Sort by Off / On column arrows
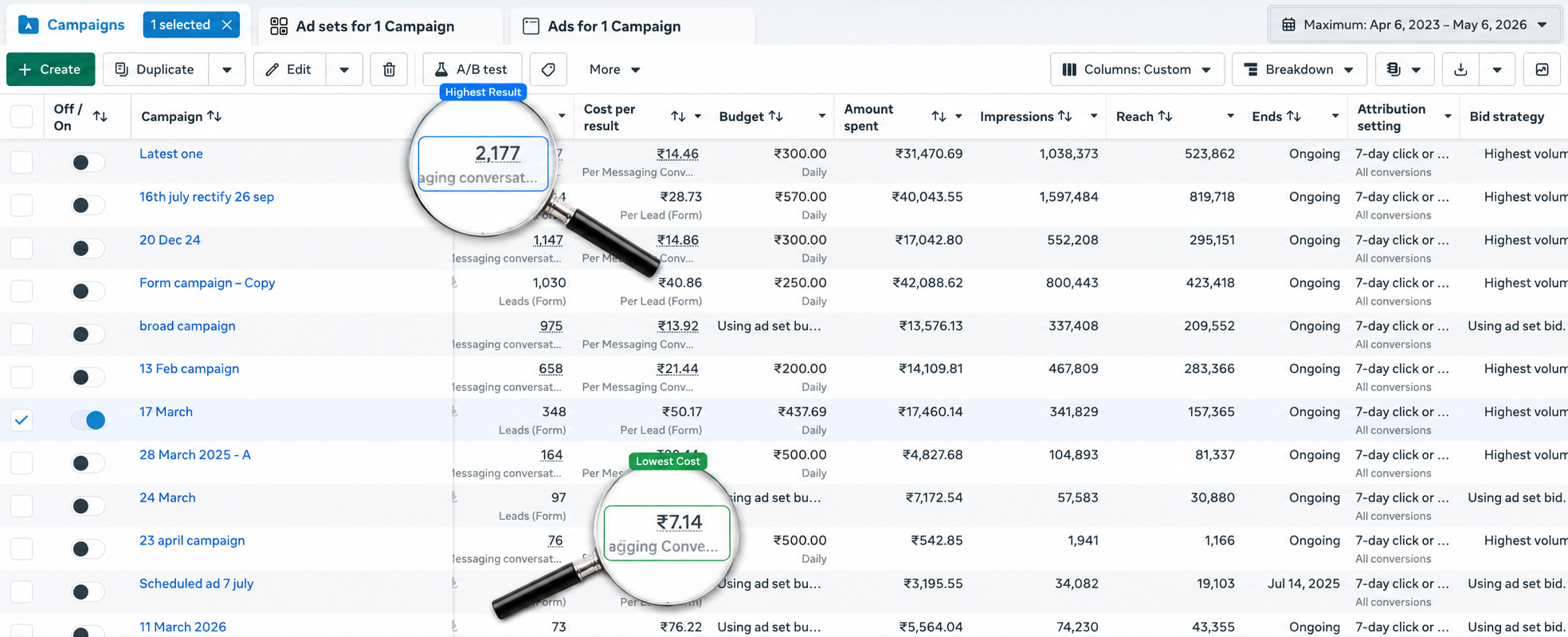This screenshot has width=1568, height=637. tap(100, 116)
